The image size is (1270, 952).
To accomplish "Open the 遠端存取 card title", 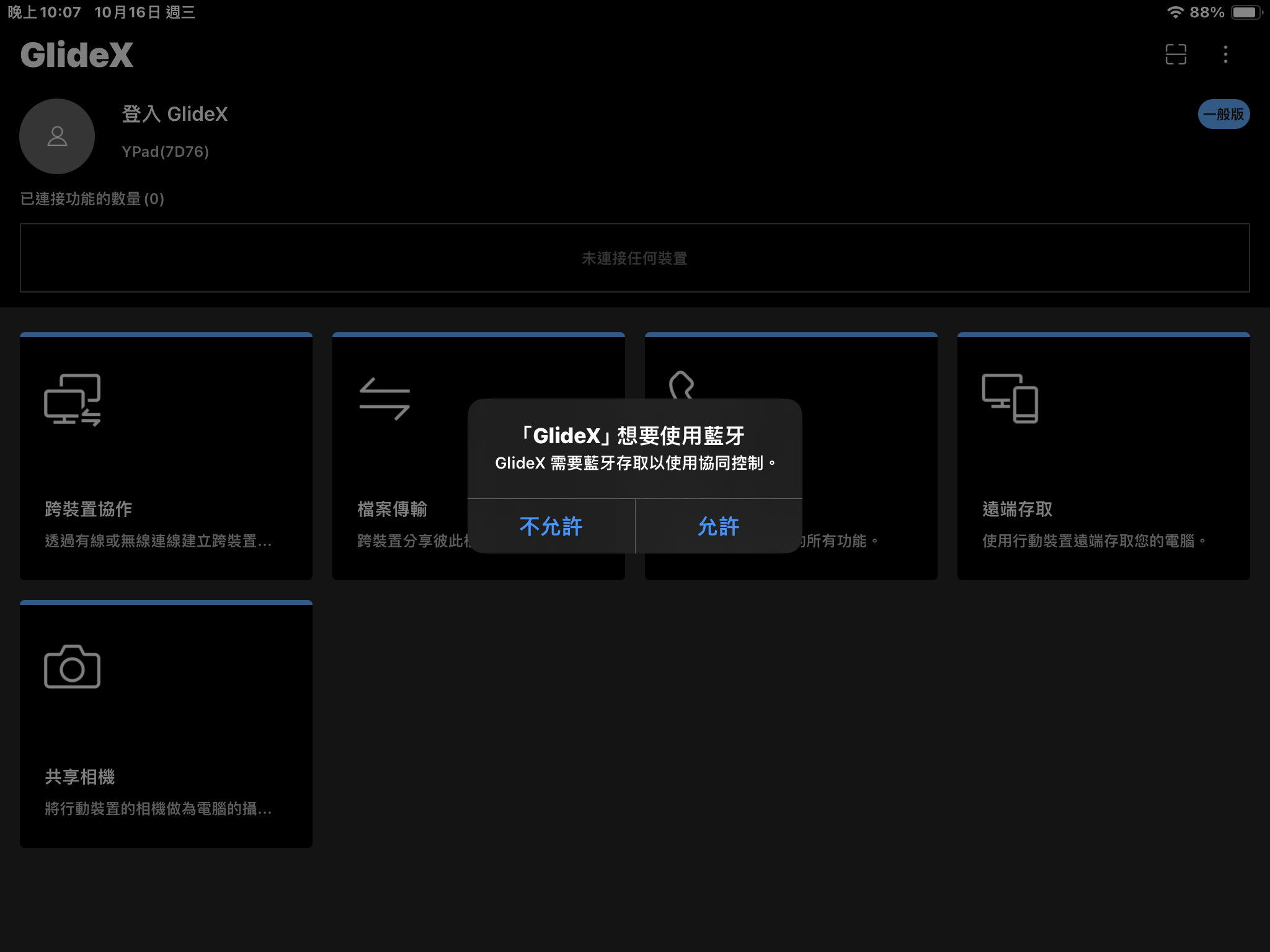I will click(1017, 509).
